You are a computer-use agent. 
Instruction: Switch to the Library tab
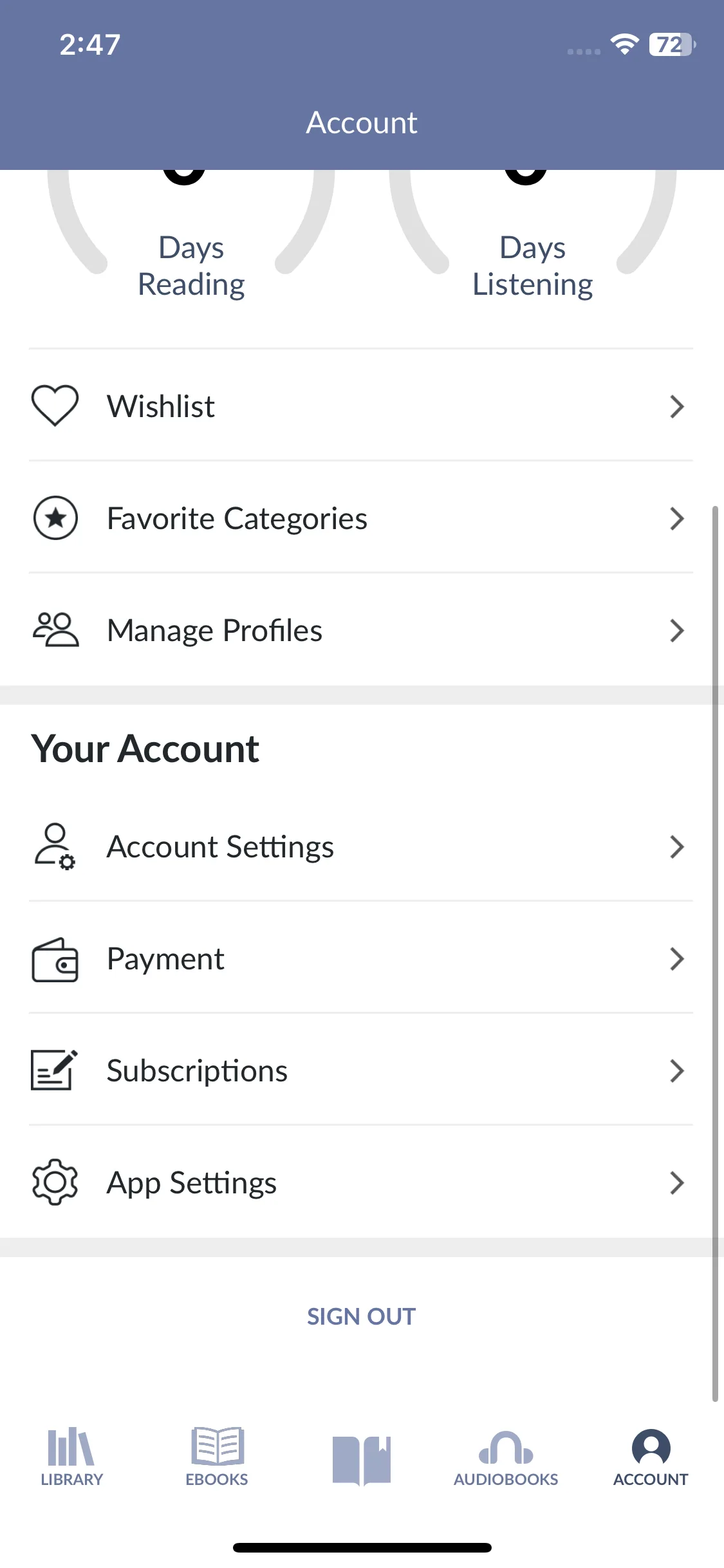point(71,1457)
